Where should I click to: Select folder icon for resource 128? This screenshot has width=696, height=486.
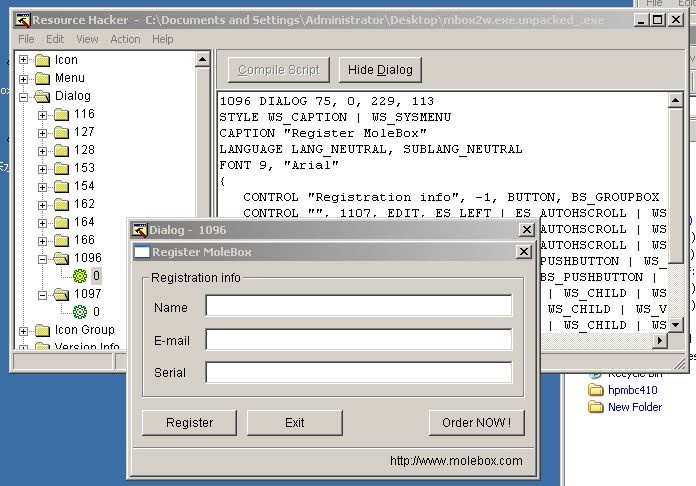pyautogui.click(x=61, y=151)
